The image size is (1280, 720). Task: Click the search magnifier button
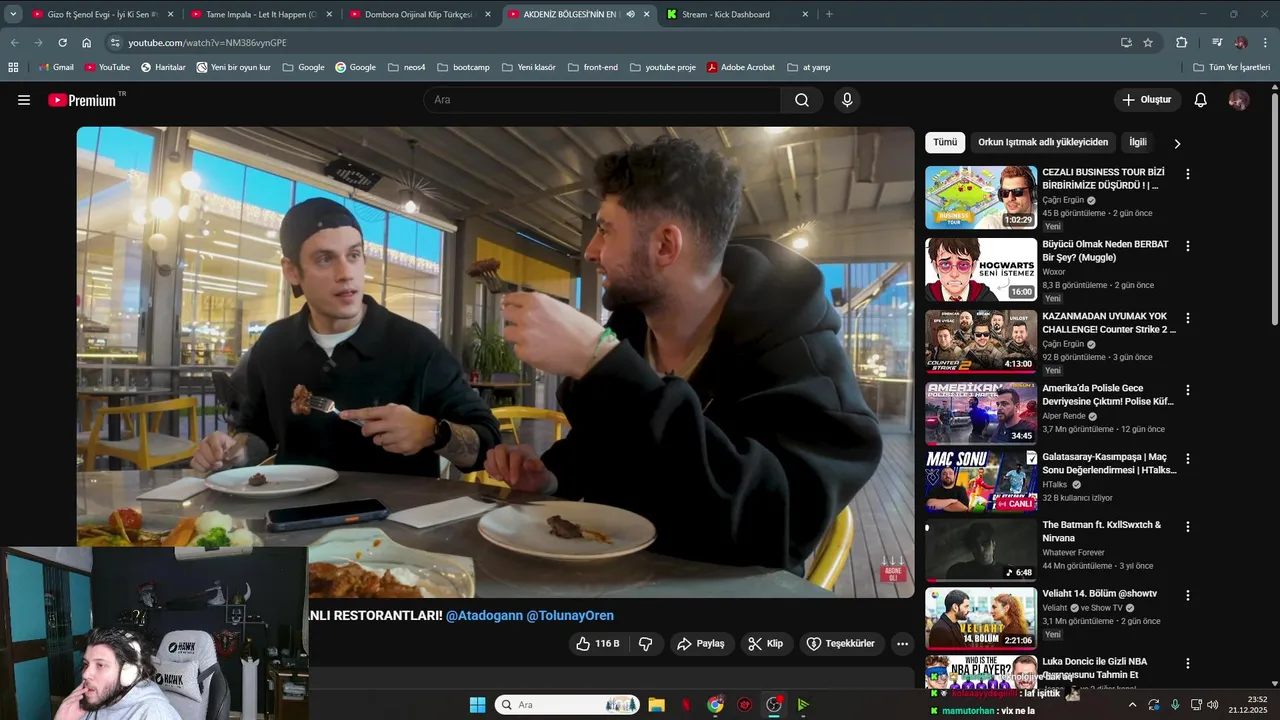[x=802, y=100]
